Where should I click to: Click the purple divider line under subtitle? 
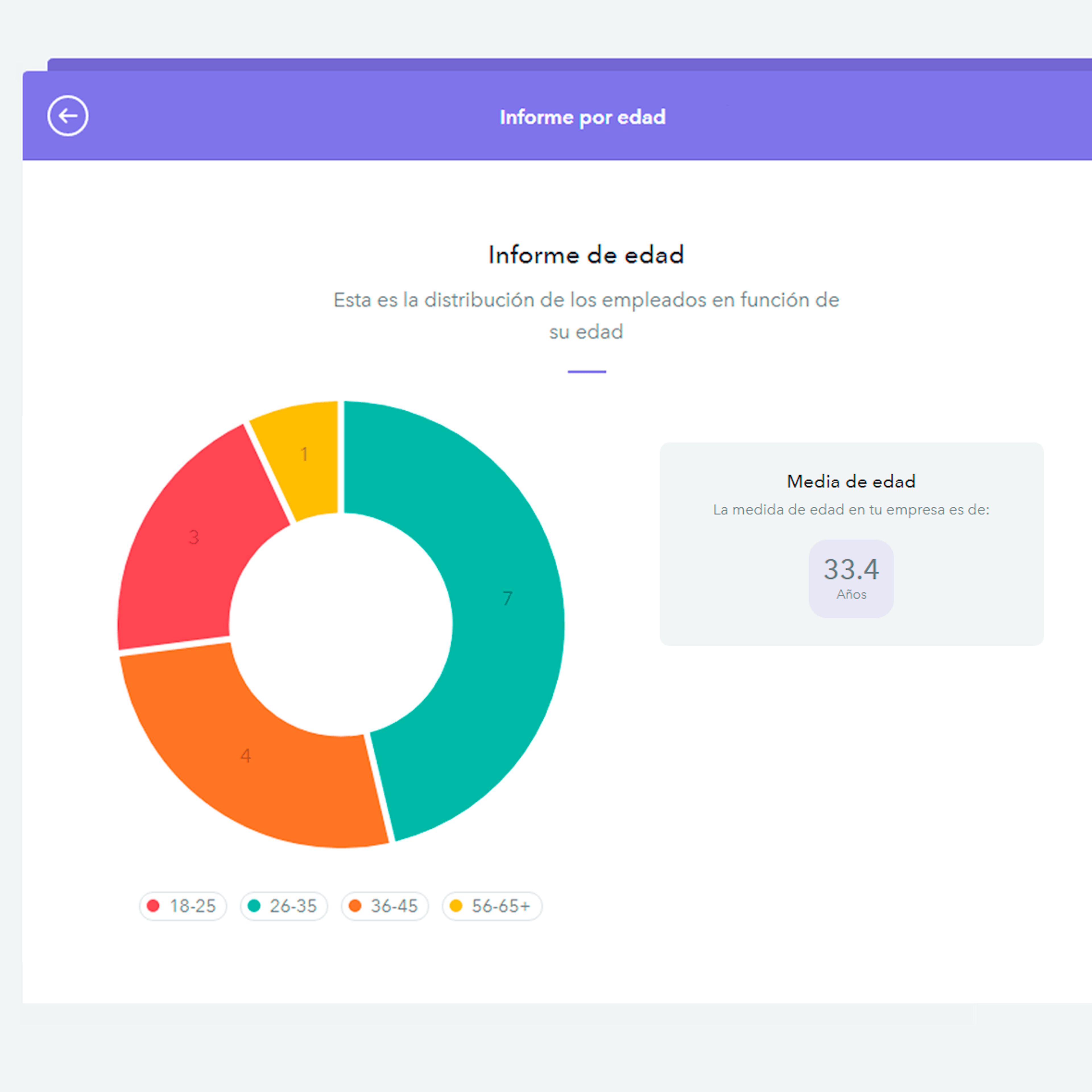[x=587, y=372]
